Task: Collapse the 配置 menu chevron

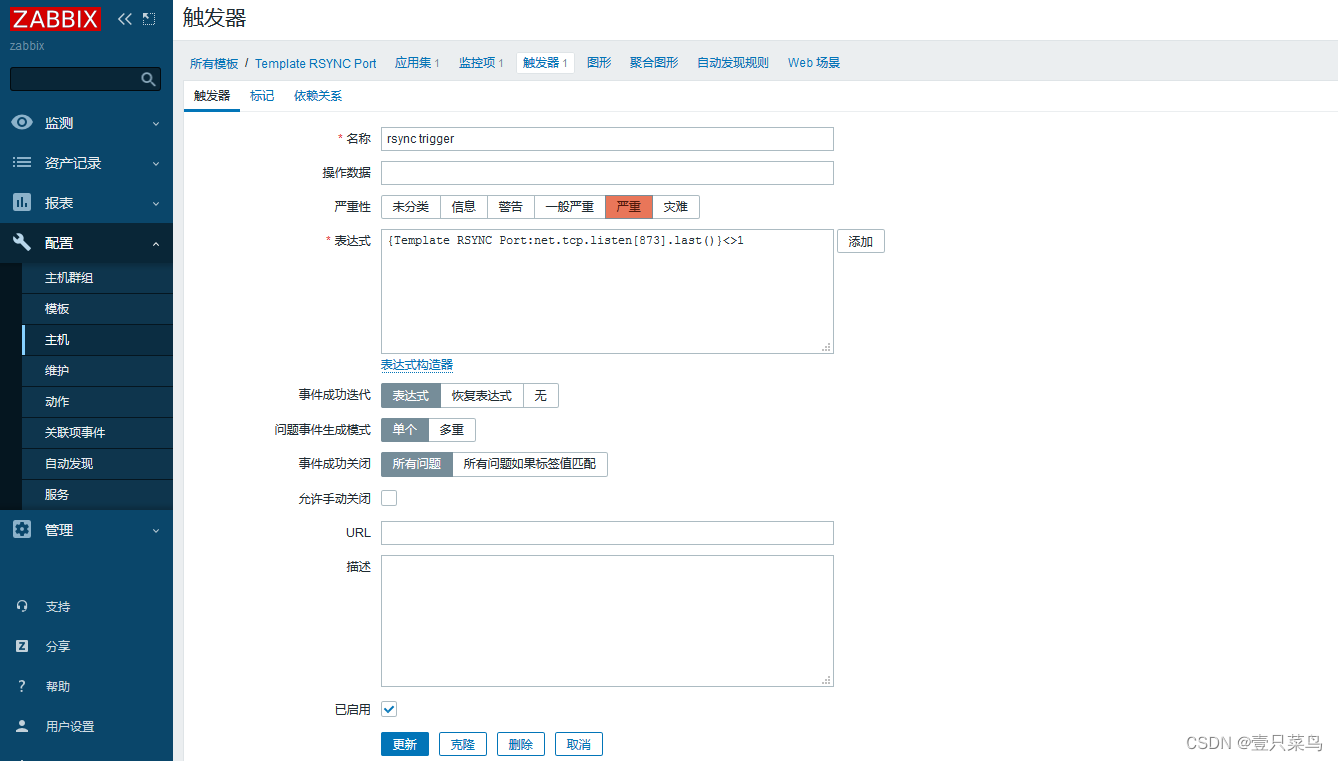Action: pyautogui.click(x=155, y=243)
